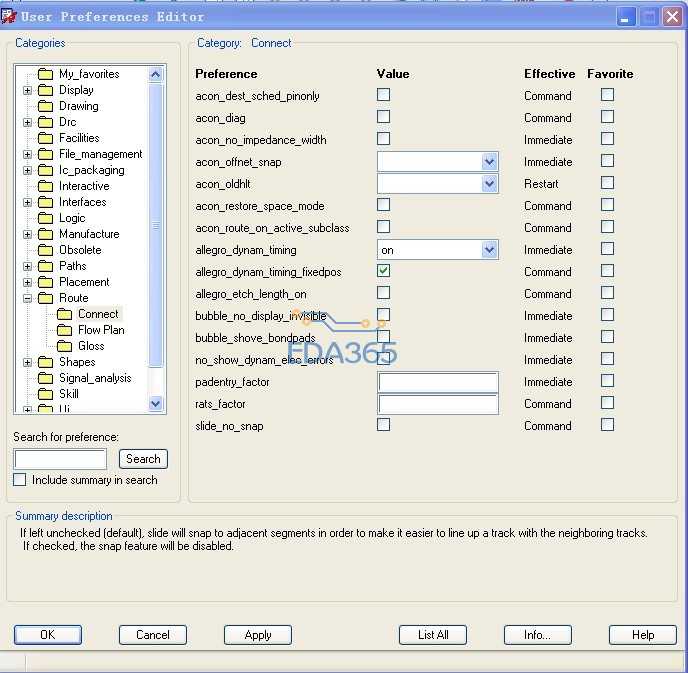Click category tree scrollbar down arrow
Viewport: 688px width, 673px height.
pyautogui.click(x=155, y=403)
